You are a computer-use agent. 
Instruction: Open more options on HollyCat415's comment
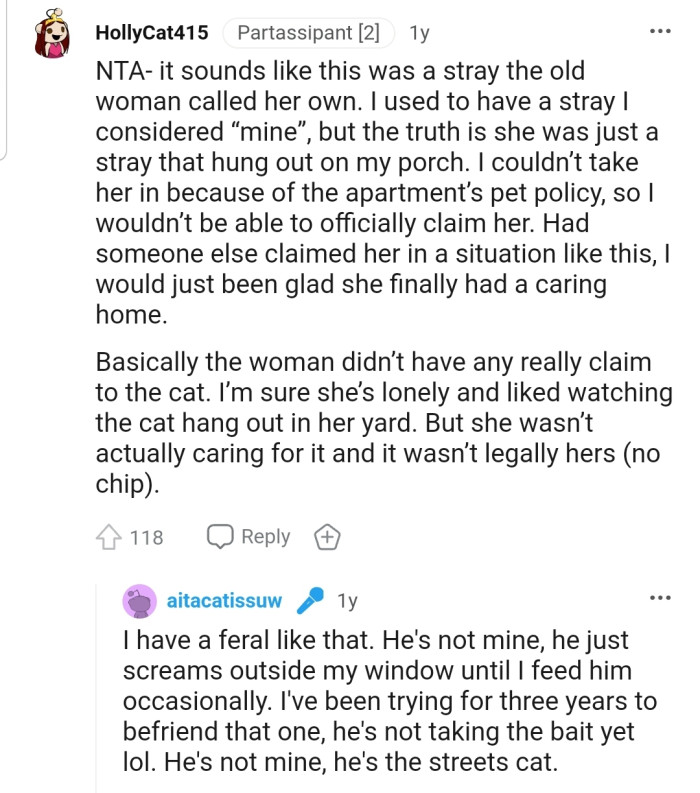coord(660,32)
